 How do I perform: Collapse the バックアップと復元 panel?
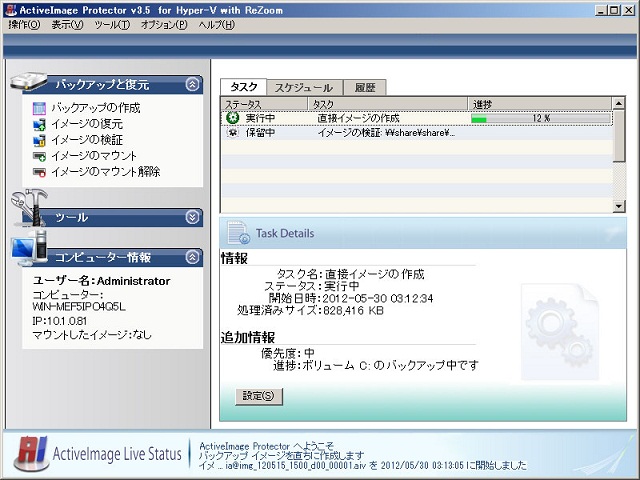coord(192,84)
